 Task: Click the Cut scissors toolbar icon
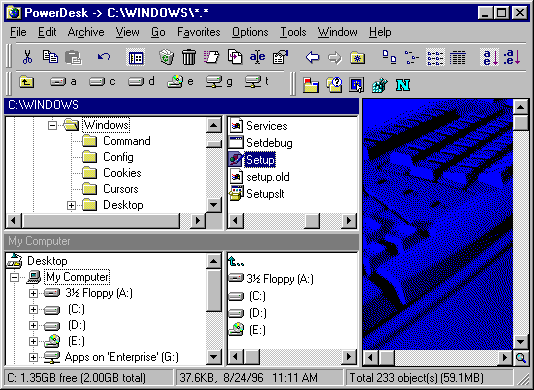27,57
